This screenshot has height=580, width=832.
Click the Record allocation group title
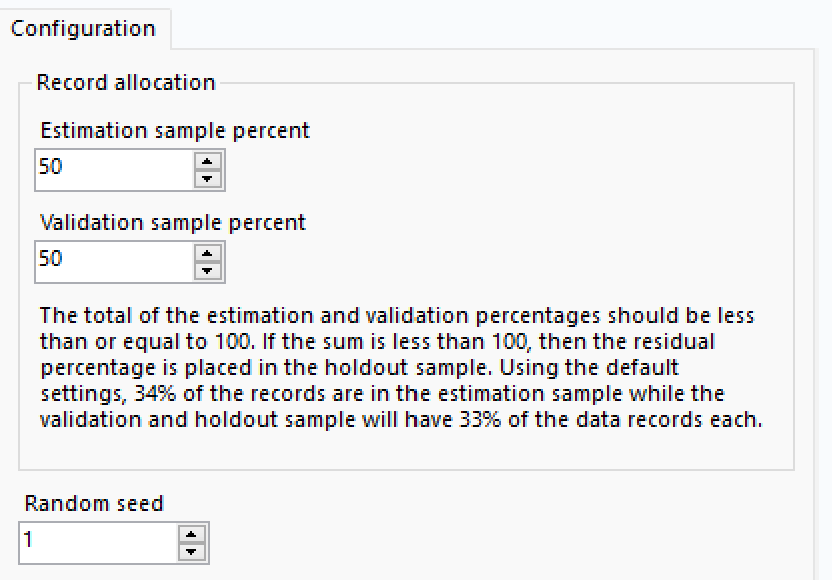coord(126,83)
